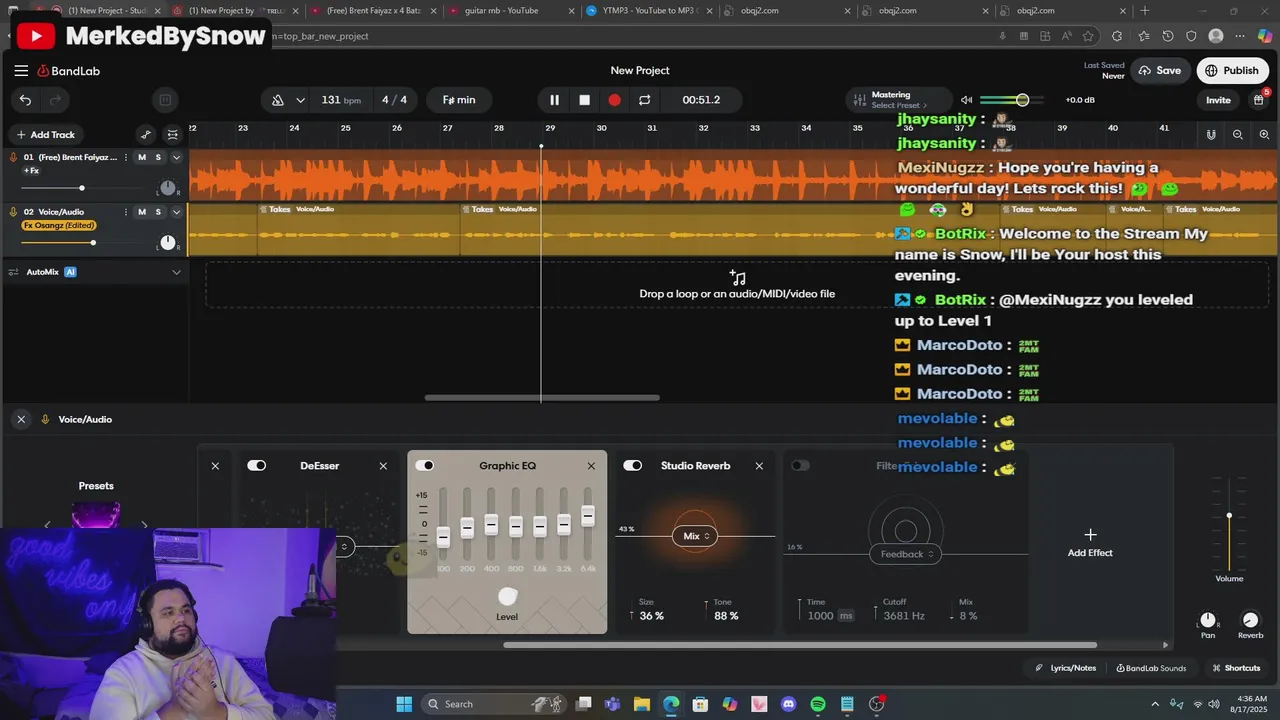Click the timeline zoom in magnifier
This screenshot has height=720, width=1280.
coord(1264,134)
